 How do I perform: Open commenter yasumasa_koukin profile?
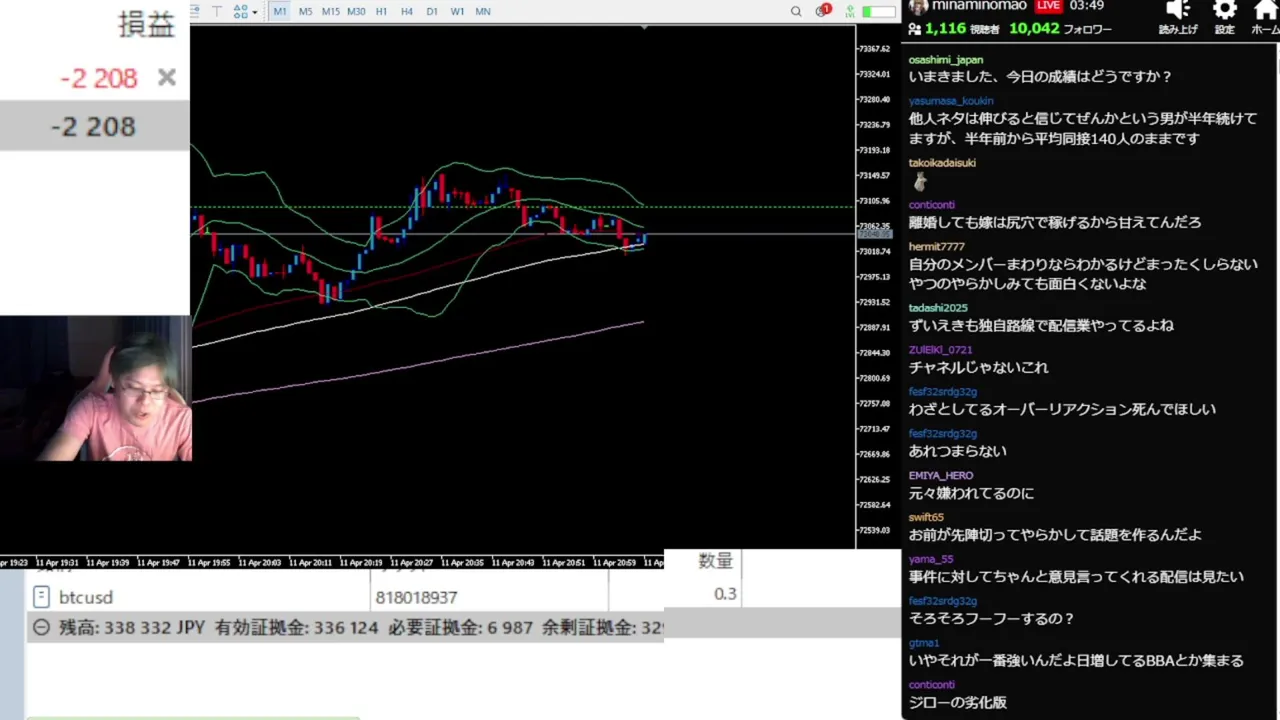950,101
